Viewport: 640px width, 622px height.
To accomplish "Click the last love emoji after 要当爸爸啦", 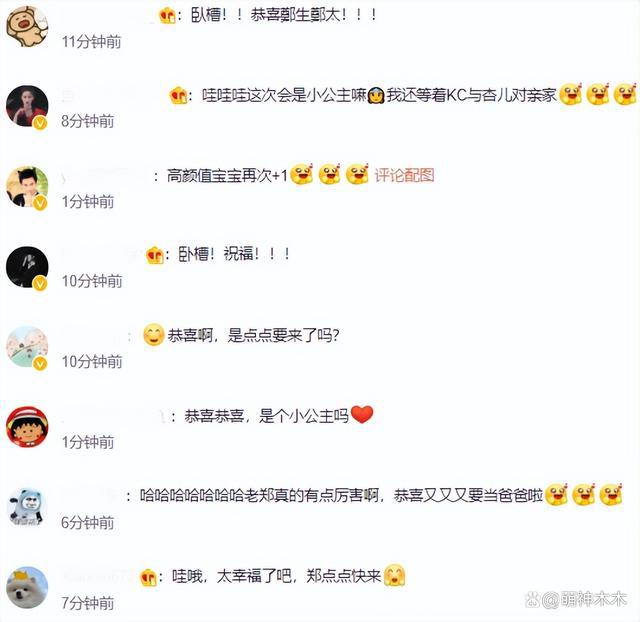I will 611,494.
